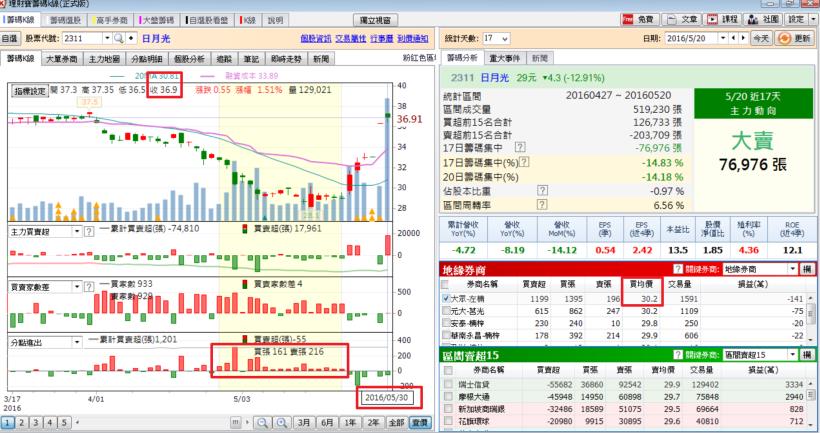Select layout page 3 button
The height and width of the screenshot is (433, 820).
(x=36, y=422)
